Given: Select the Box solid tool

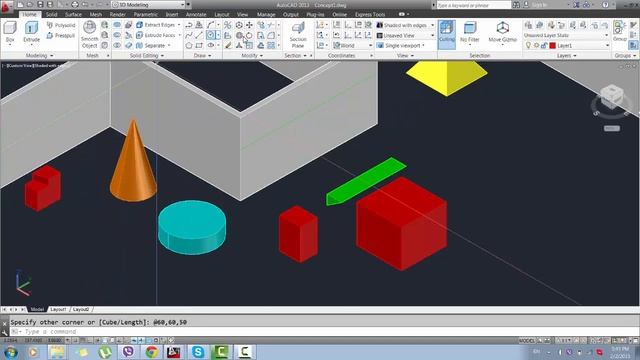Looking at the screenshot, I should click(10, 31).
